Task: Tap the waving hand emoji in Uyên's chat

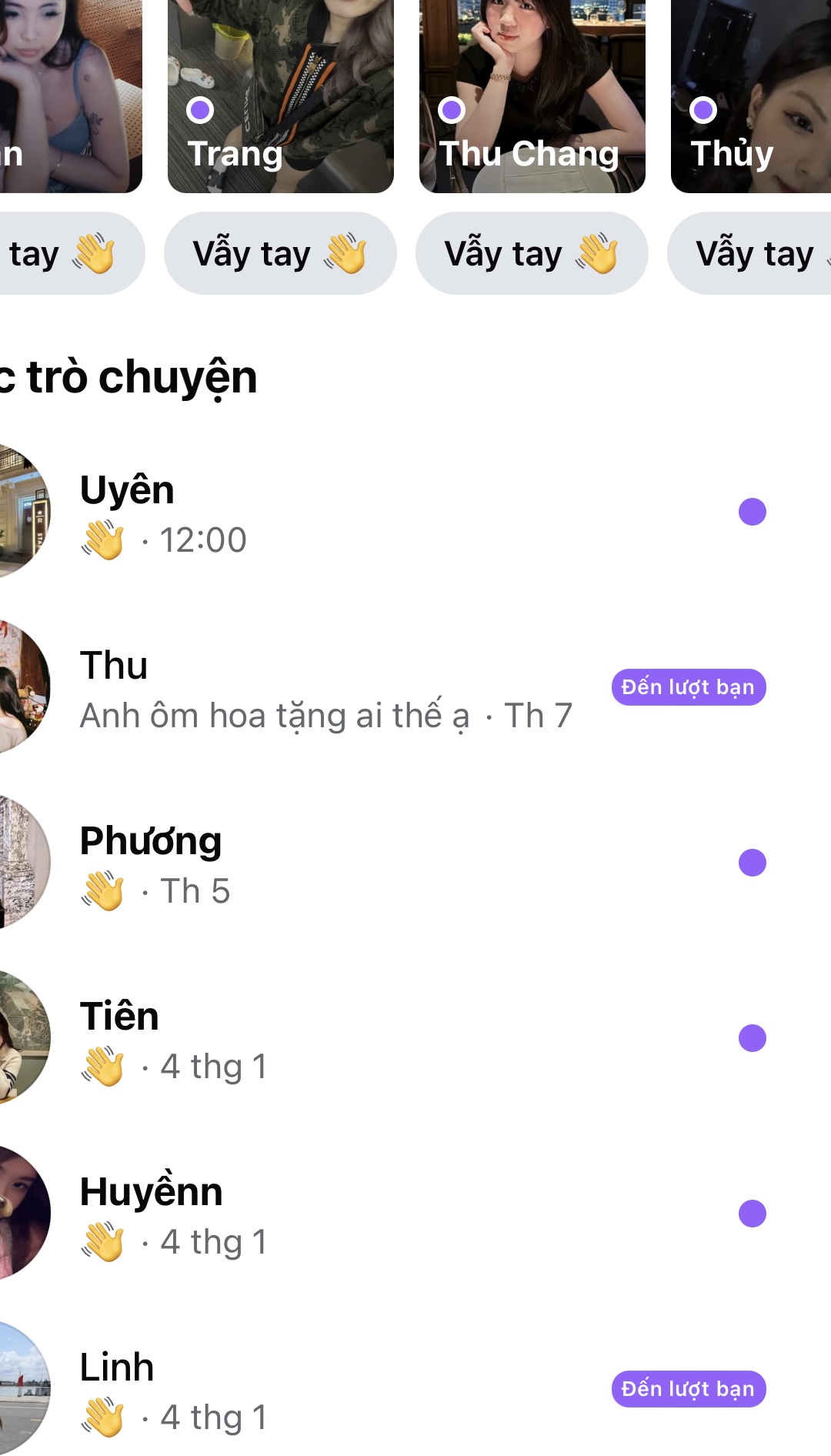Action: (x=103, y=539)
